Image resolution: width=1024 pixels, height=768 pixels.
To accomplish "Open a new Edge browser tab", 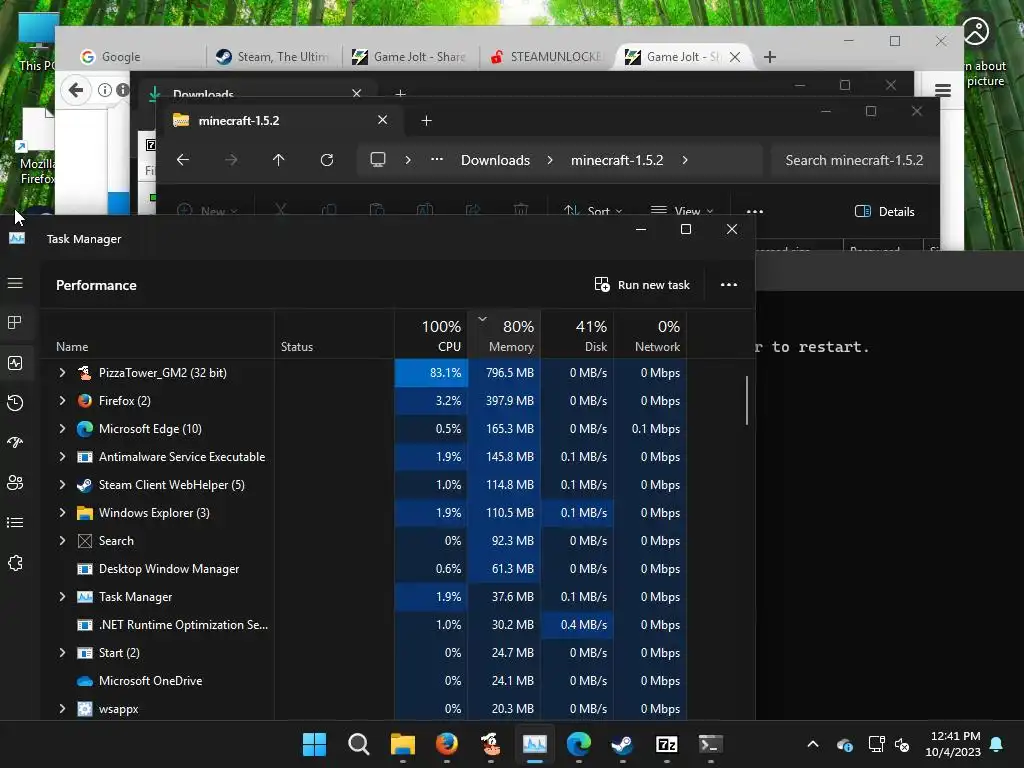I will click(x=770, y=57).
